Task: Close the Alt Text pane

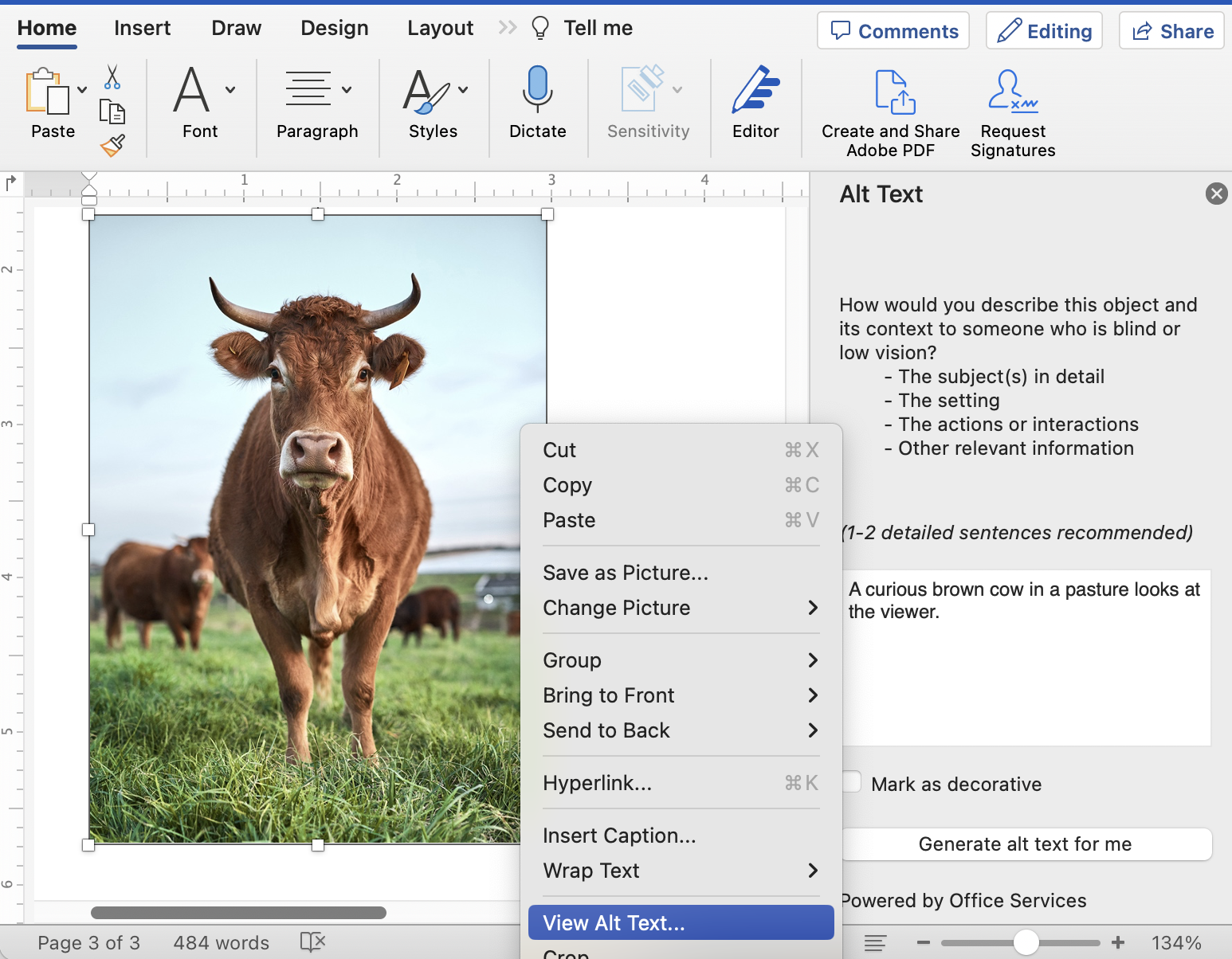Action: click(x=1216, y=194)
